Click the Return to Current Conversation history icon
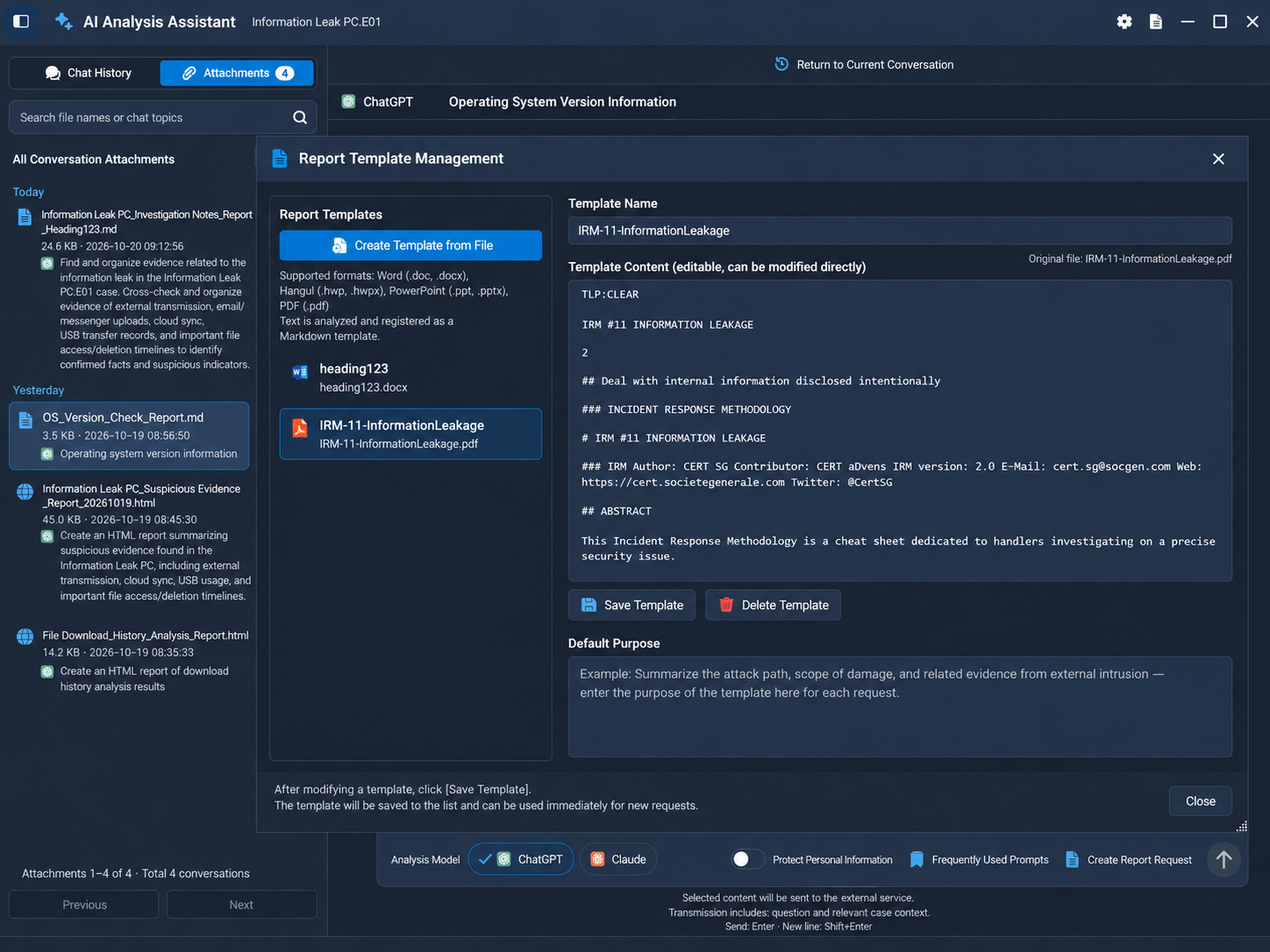1270x952 pixels. 781,64
